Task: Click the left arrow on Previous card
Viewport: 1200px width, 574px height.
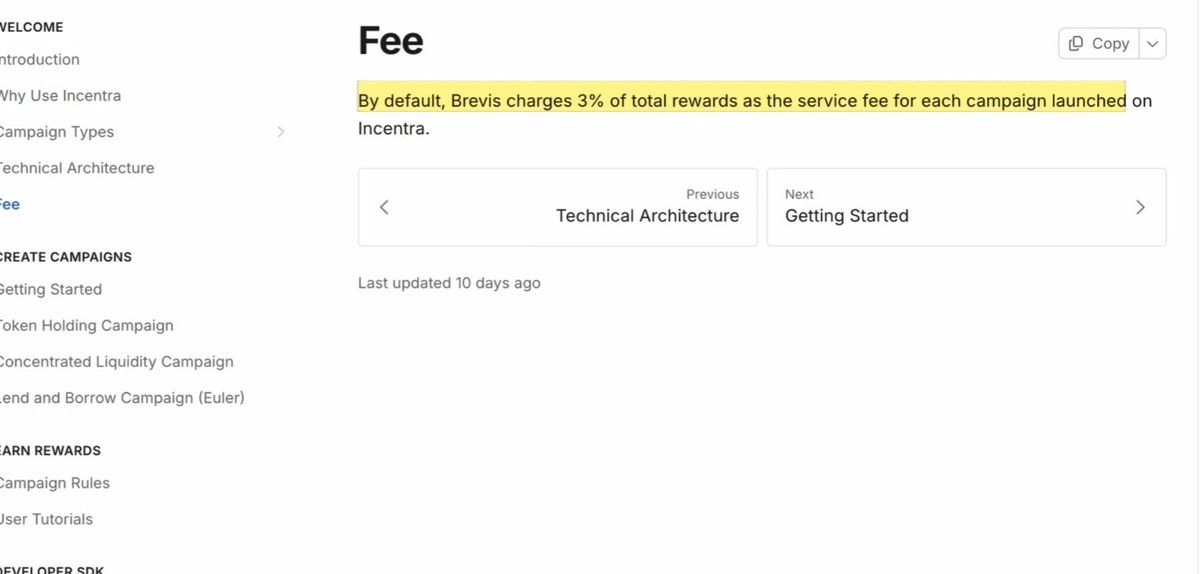Action: 385,208
